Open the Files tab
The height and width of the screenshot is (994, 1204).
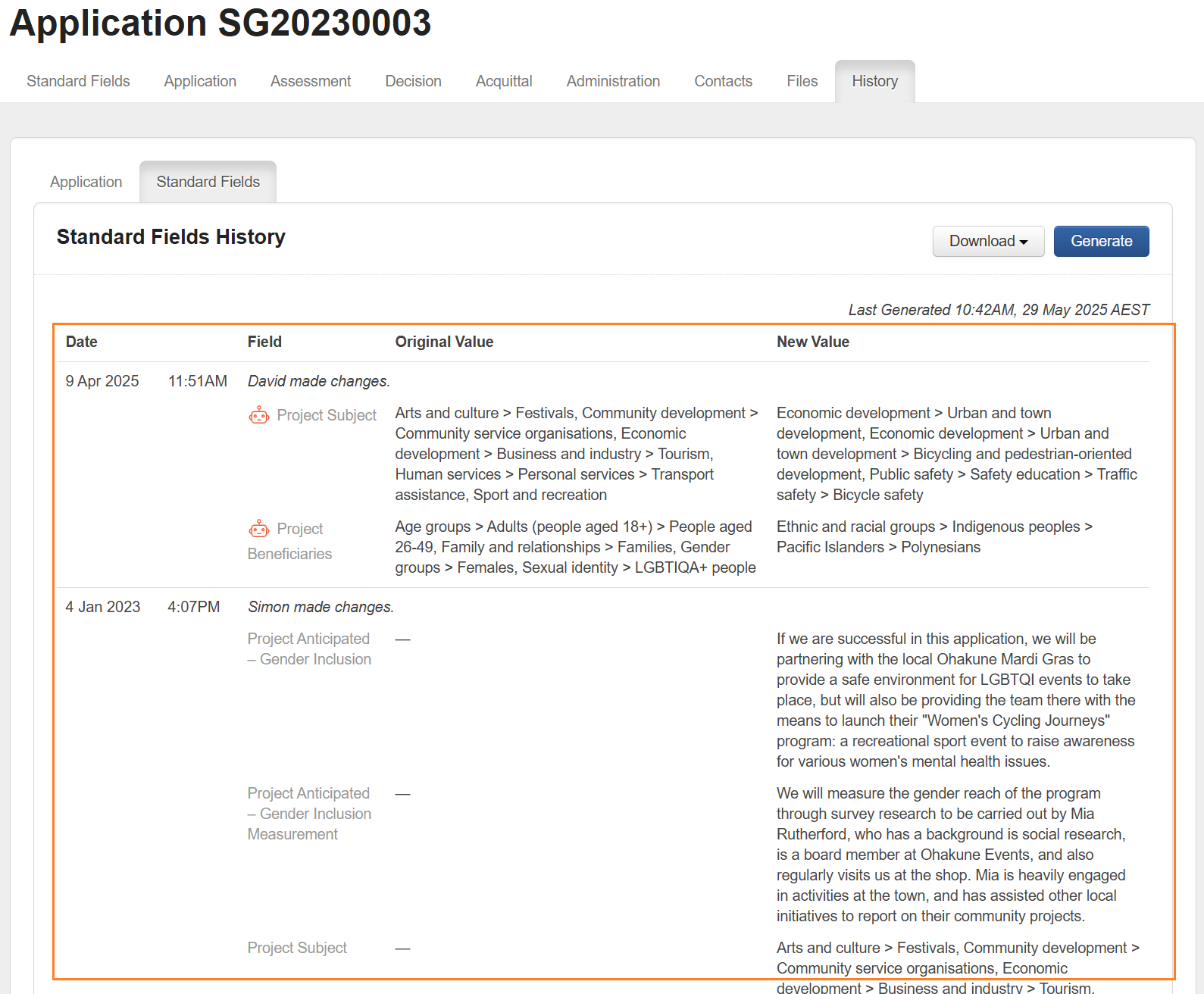tap(802, 81)
